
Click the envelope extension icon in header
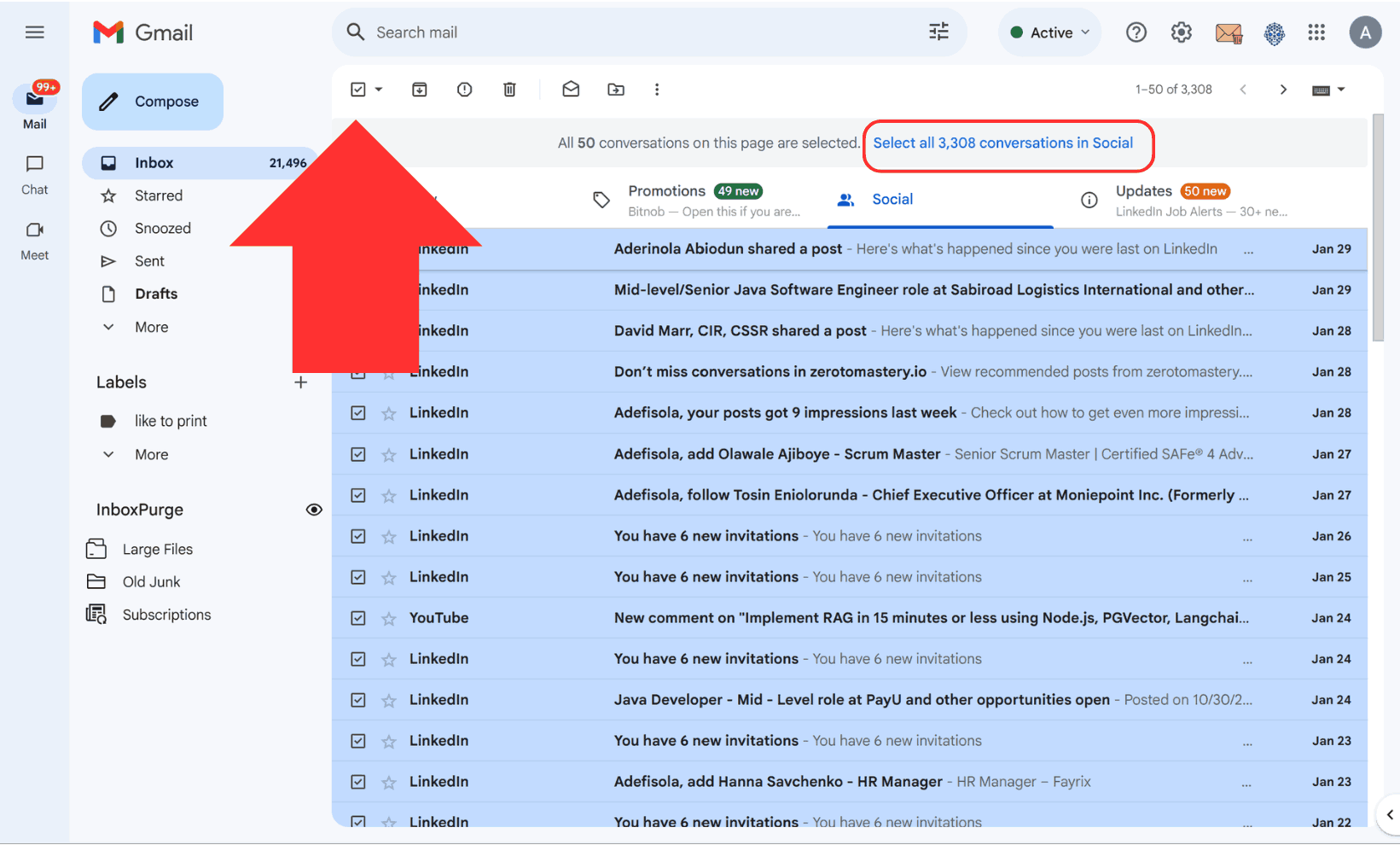(x=1229, y=33)
